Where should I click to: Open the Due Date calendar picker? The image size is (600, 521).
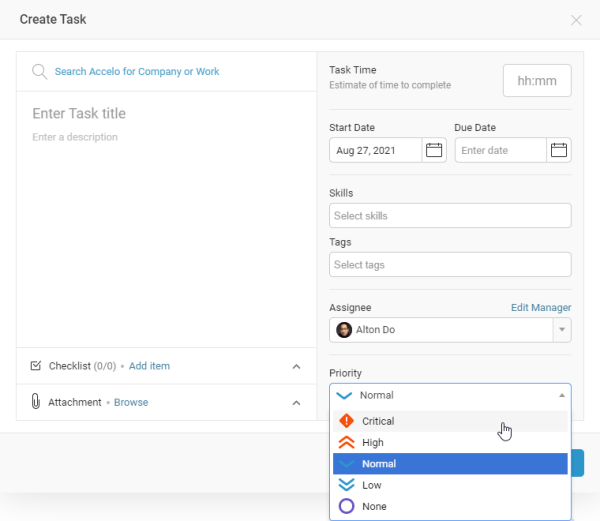pos(559,150)
